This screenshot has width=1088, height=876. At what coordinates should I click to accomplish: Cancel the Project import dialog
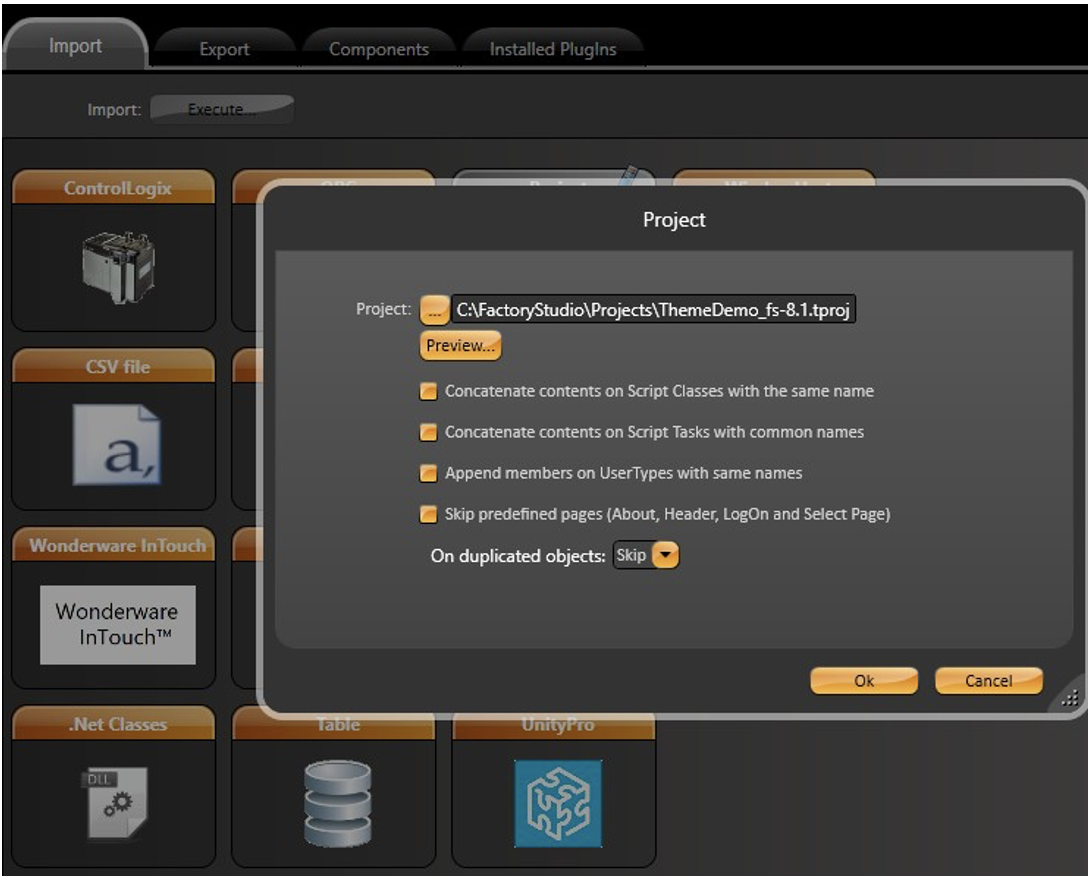pyautogui.click(x=988, y=681)
